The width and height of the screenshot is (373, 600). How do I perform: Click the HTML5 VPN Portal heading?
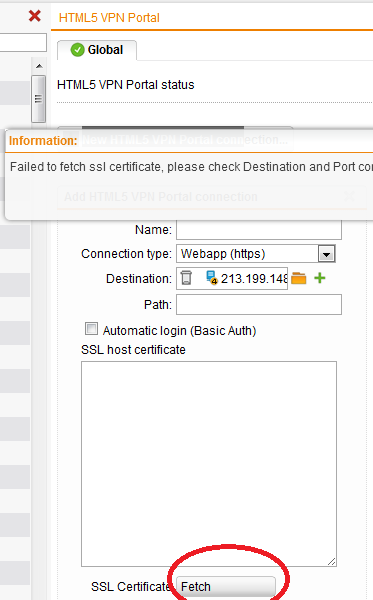(109, 18)
